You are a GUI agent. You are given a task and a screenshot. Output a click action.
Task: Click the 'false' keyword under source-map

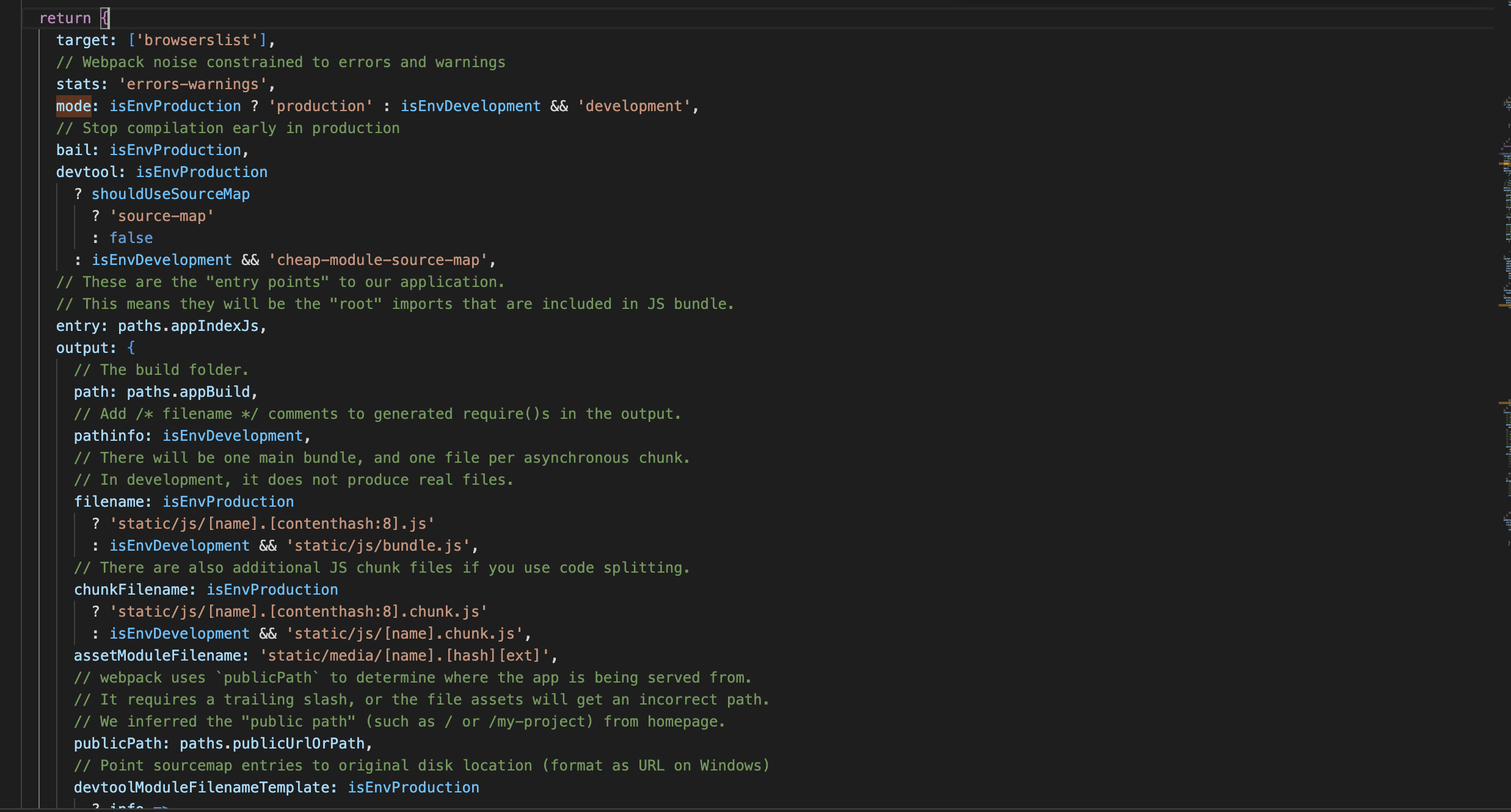131,238
